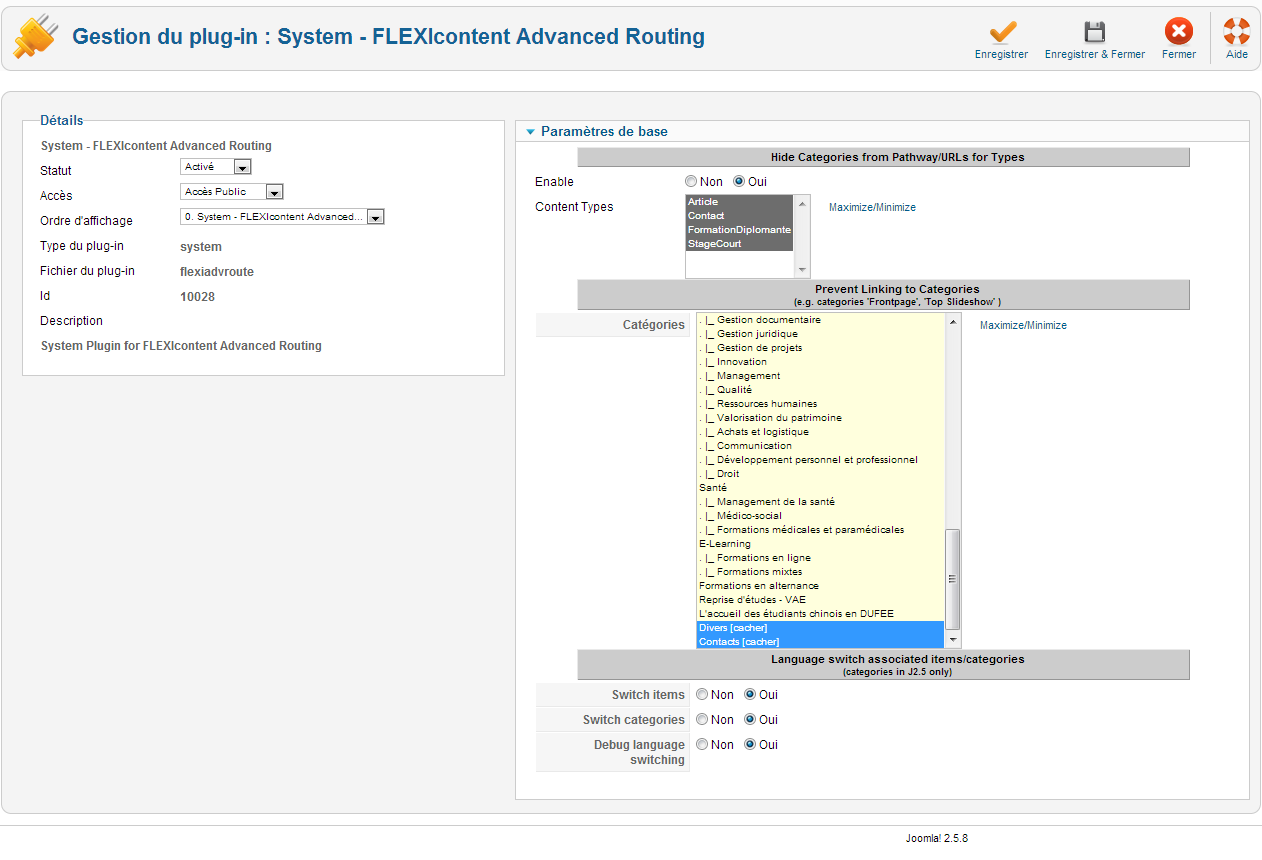Select Management de la santé category
This screenshot has height=860, width=1262.
(820, 502)
